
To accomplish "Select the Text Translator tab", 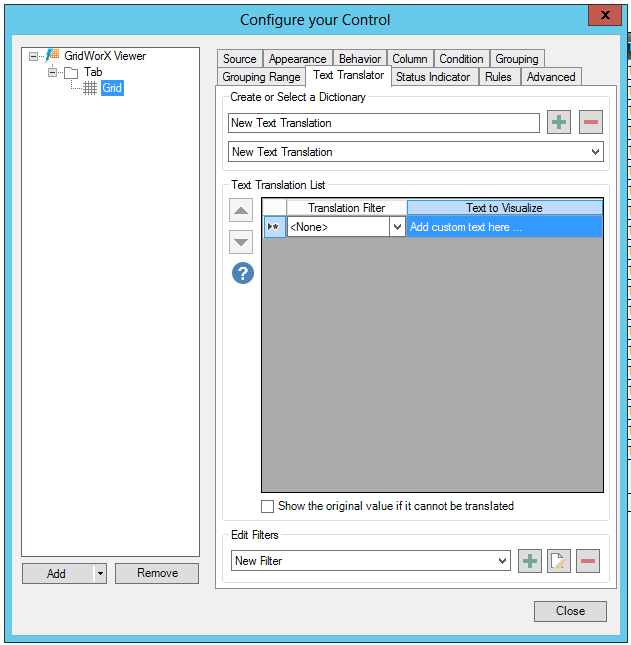I will [348, 75].
